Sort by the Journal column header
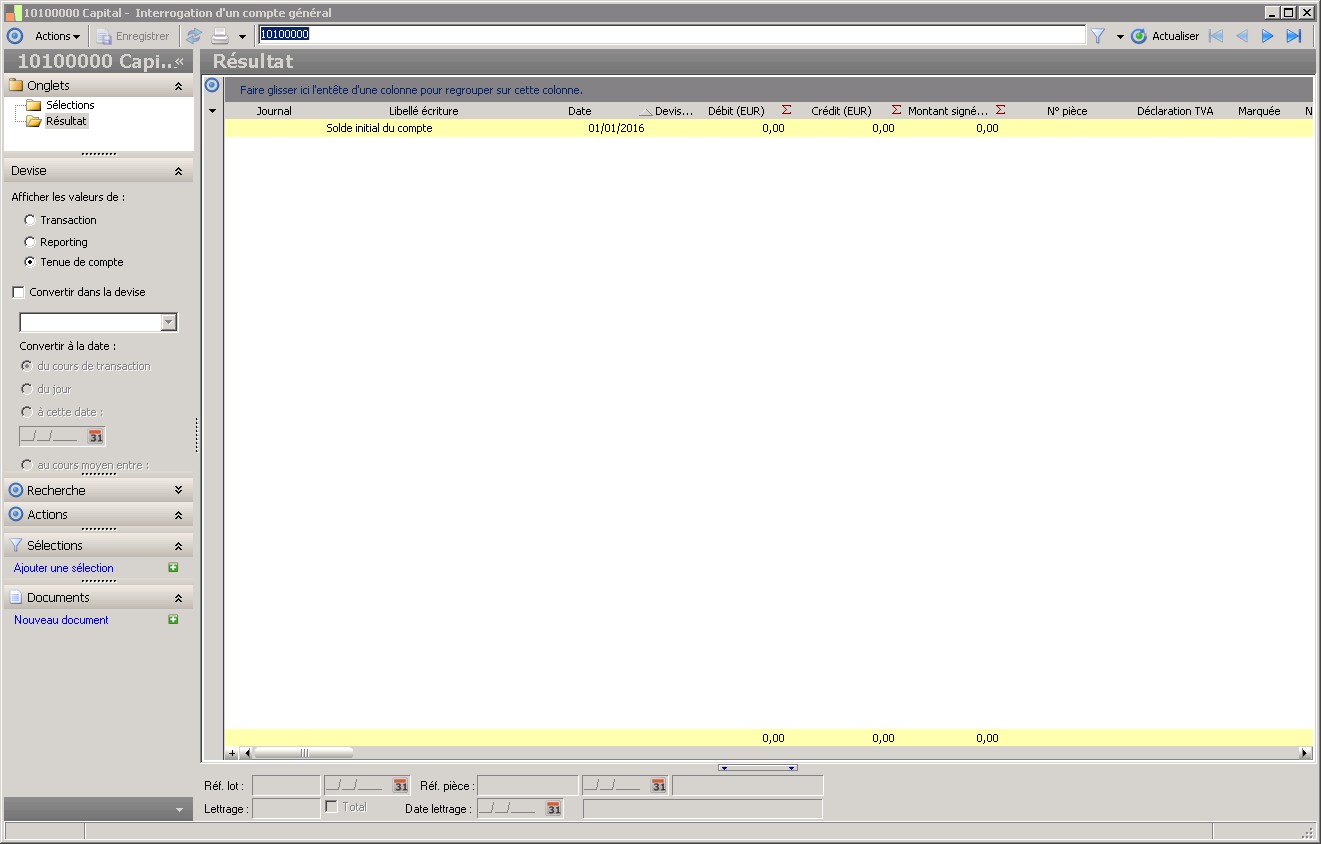The image size is (1321, 844). pyautogui.click(x=274, y=111)
